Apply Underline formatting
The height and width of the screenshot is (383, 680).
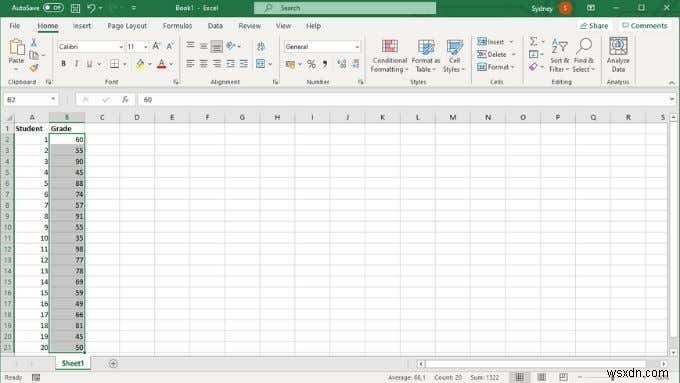pos(89,64)
